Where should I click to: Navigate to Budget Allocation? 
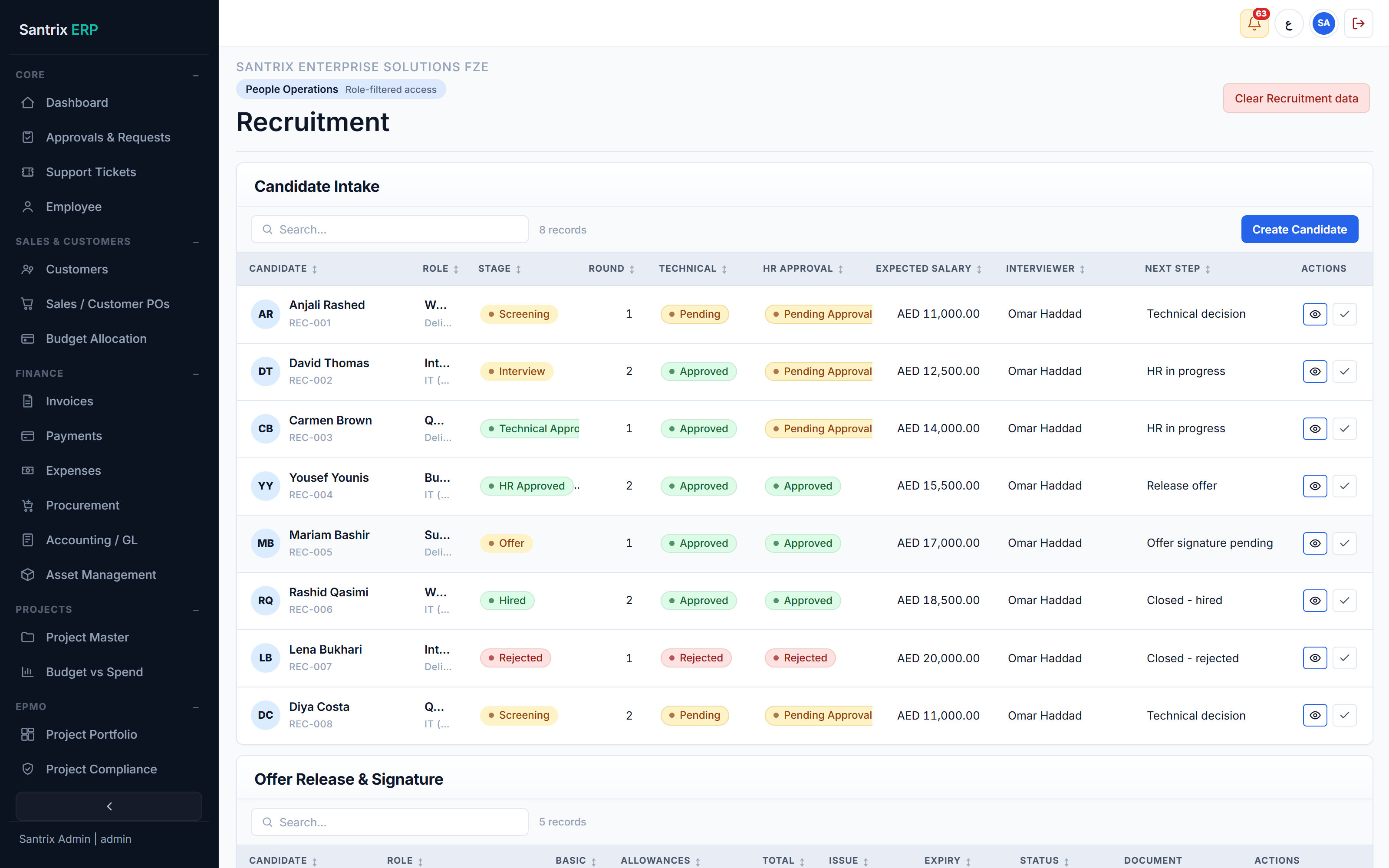[109, 339]
